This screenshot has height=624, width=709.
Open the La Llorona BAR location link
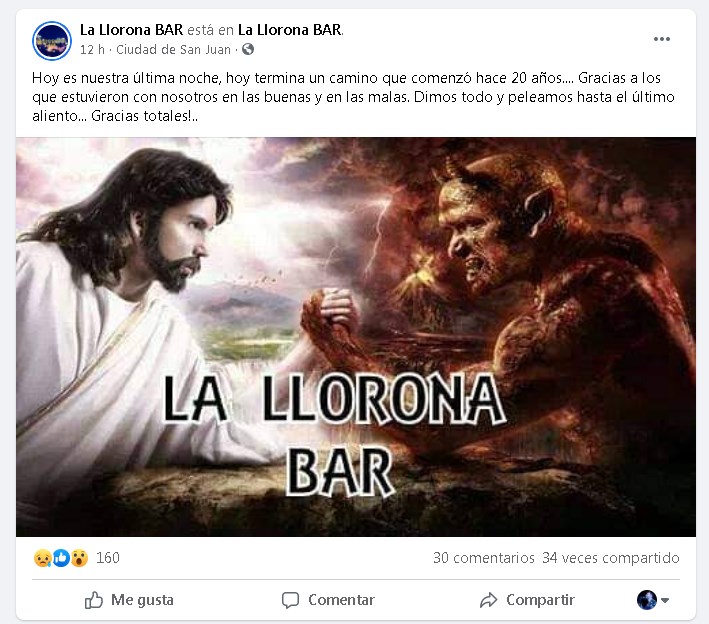click(x=290, y=30)
